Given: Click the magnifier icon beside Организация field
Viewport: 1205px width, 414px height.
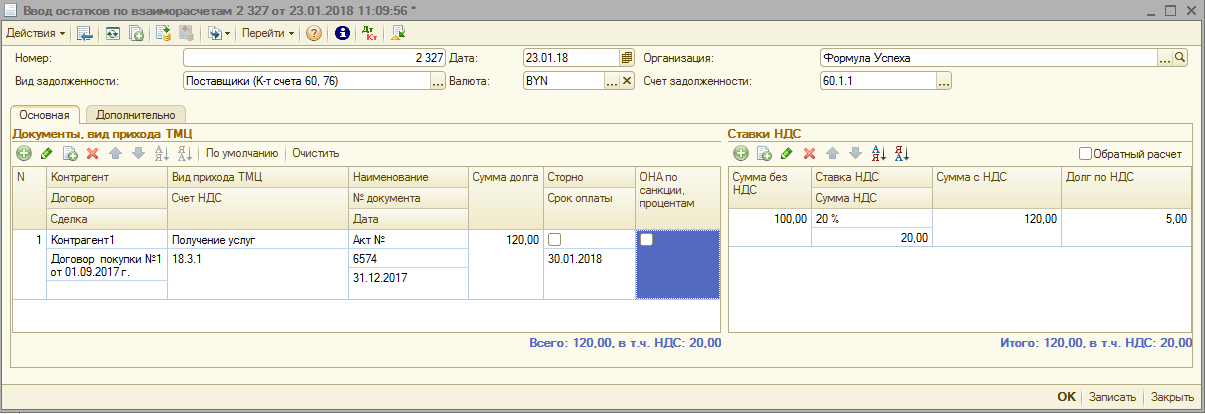Looking at the screenshot, I should point(1180,58).
